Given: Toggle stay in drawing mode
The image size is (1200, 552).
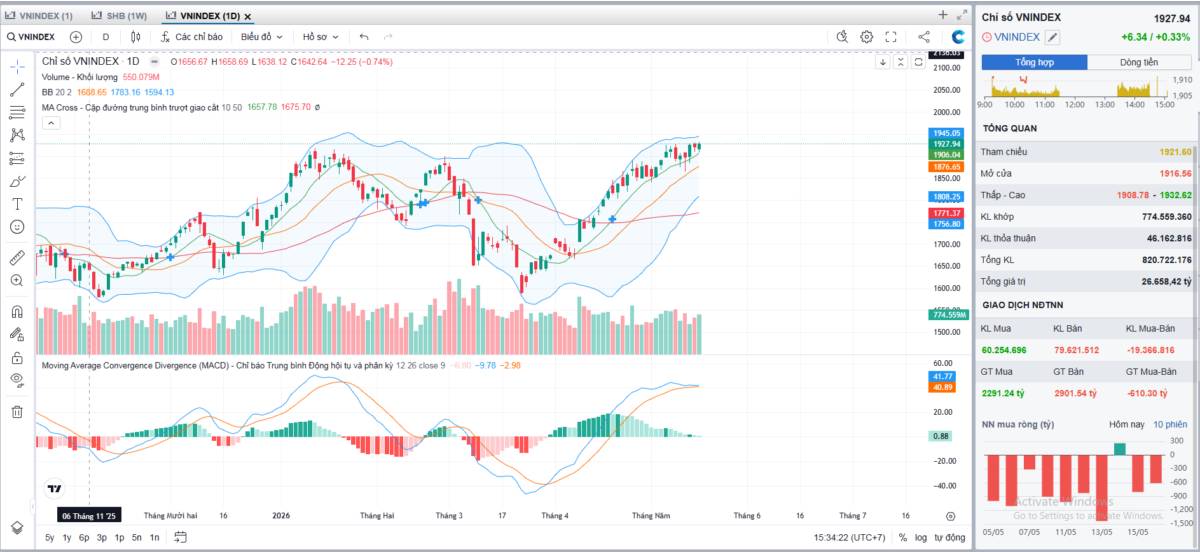Looking at the screenshot, I should pyautogui.click(x=17, y=334).
